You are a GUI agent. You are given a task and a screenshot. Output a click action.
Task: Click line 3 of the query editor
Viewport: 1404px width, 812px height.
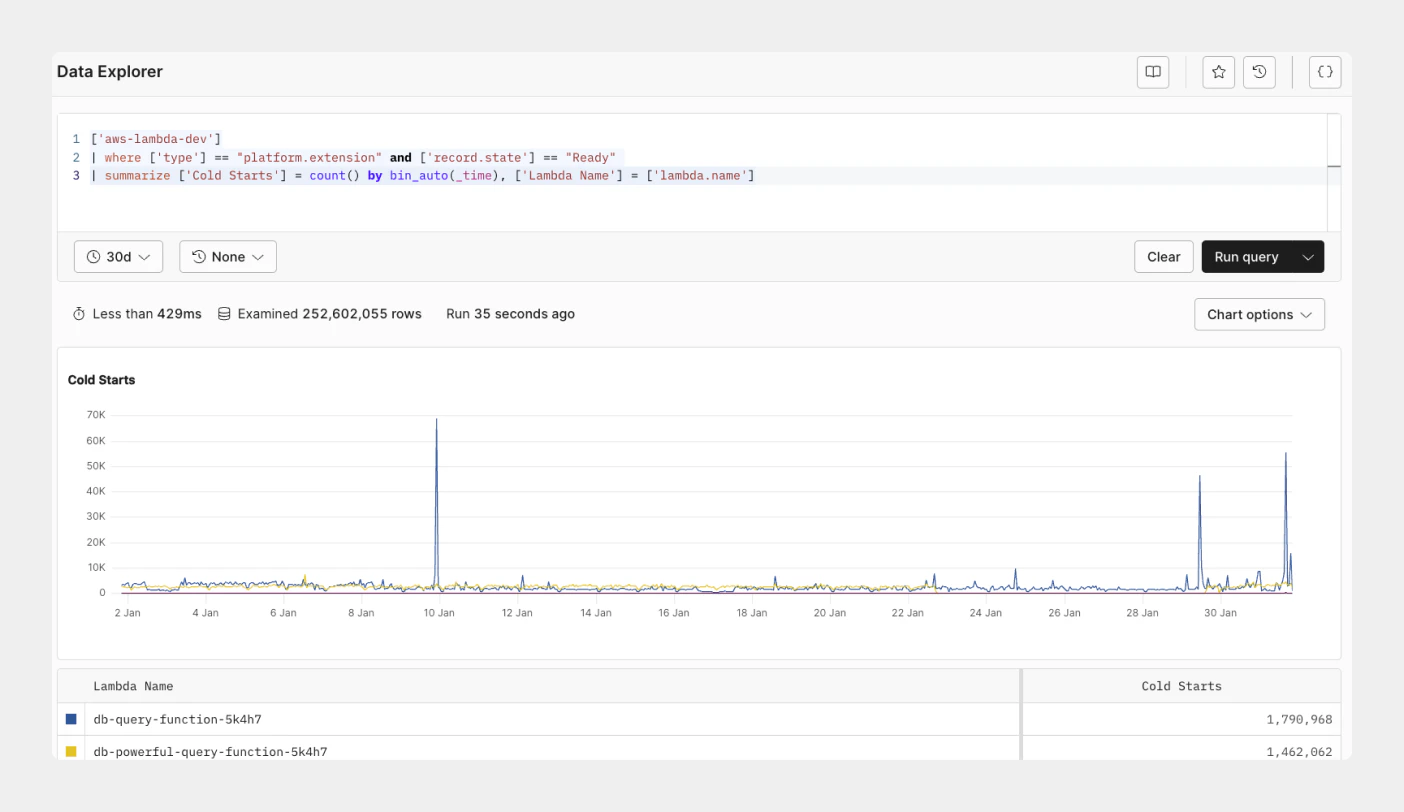[420, 175]
